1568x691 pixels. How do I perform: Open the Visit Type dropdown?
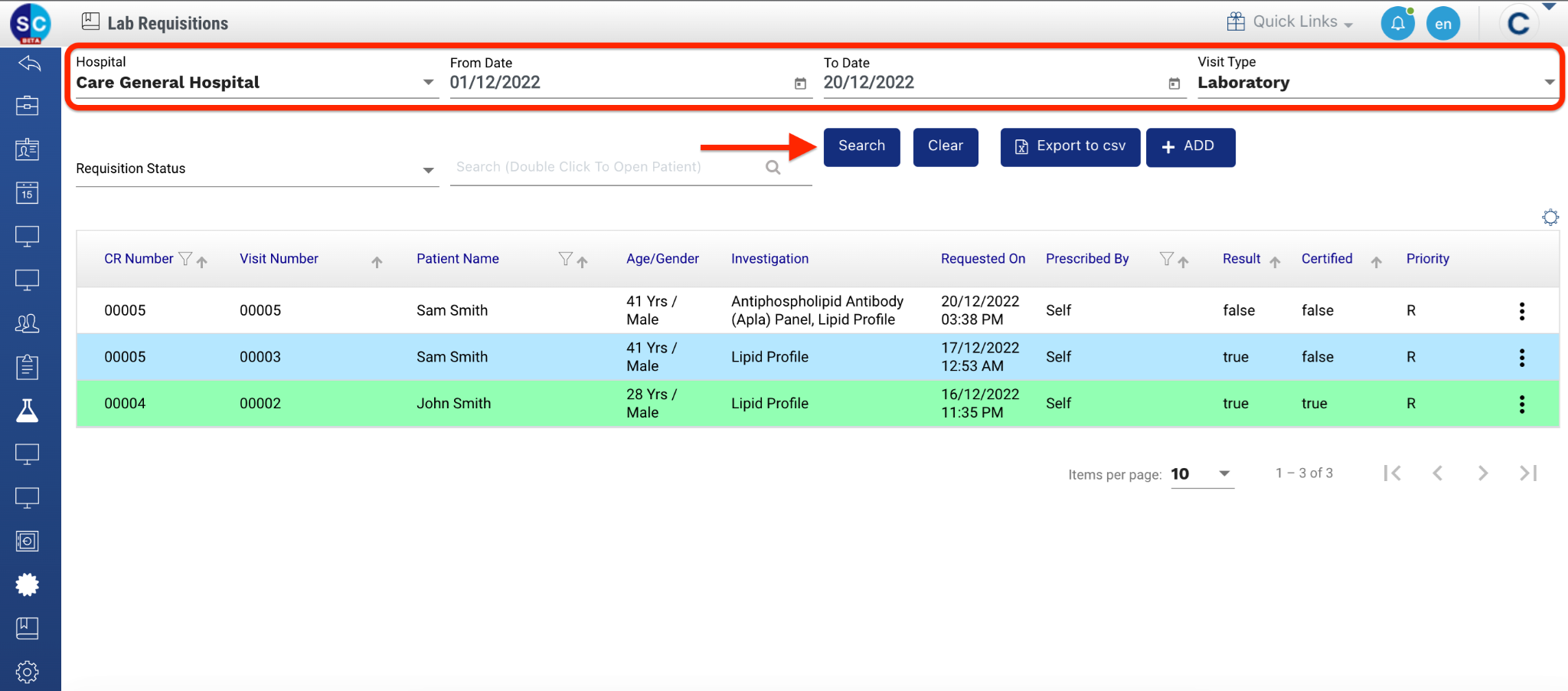point(1549,83)
